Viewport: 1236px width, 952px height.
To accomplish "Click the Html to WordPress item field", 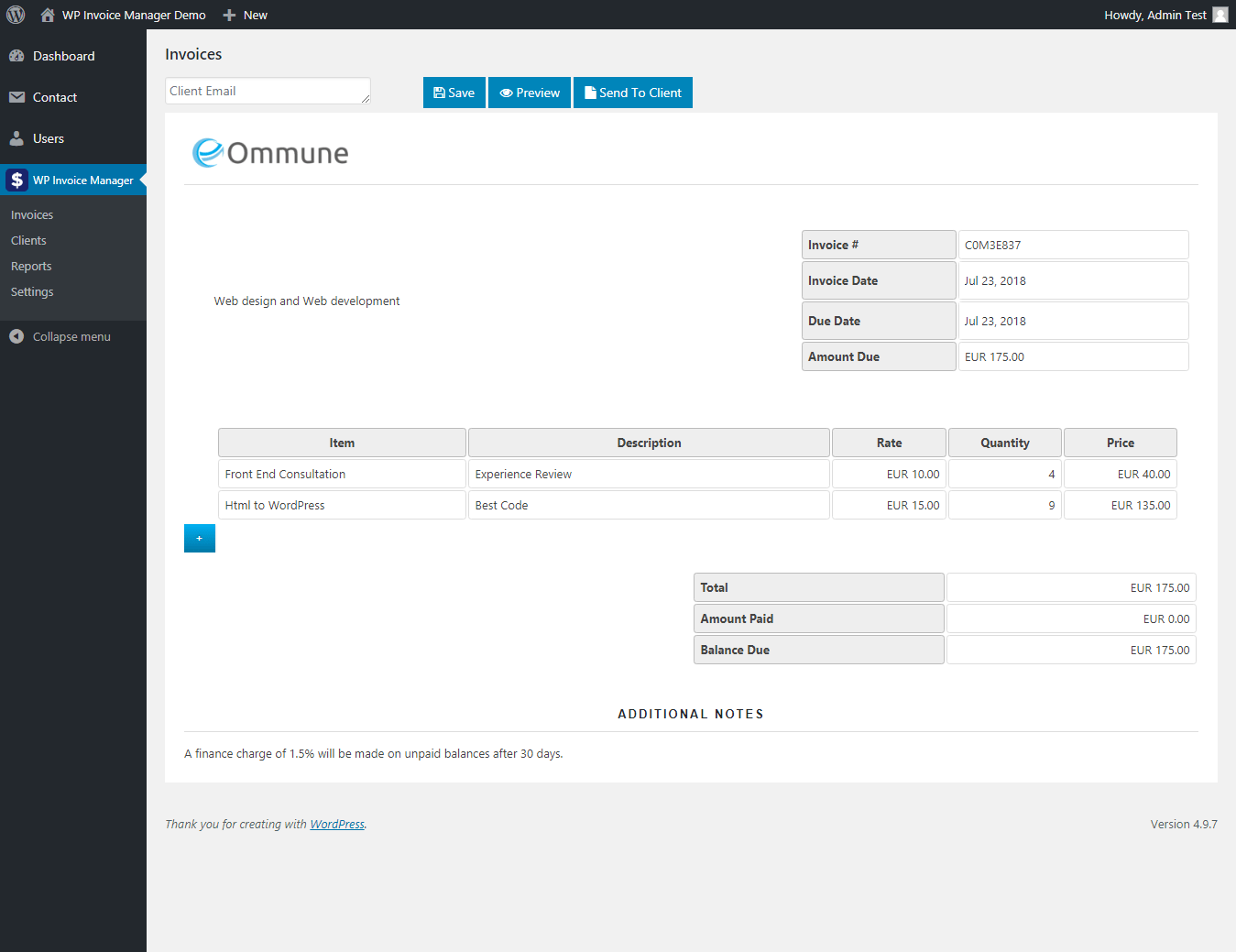I will (342, 505).
